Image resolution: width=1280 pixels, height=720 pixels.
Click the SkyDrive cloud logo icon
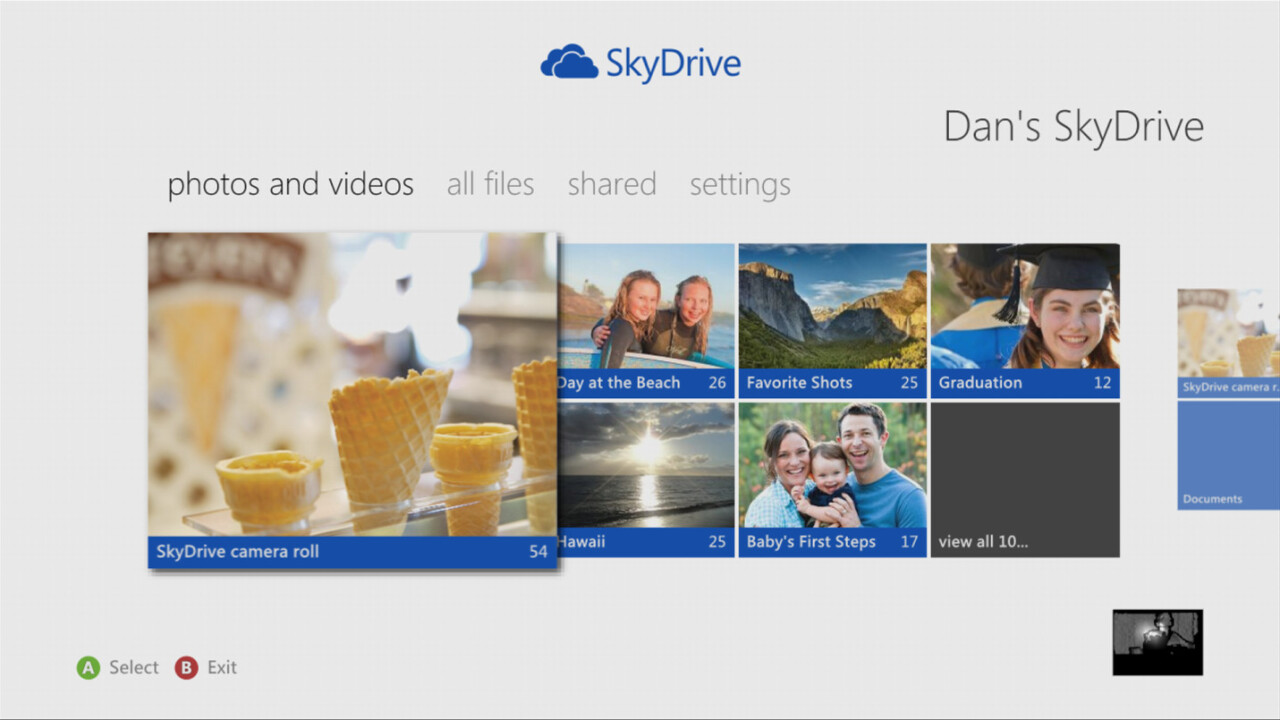pos(568,62)
